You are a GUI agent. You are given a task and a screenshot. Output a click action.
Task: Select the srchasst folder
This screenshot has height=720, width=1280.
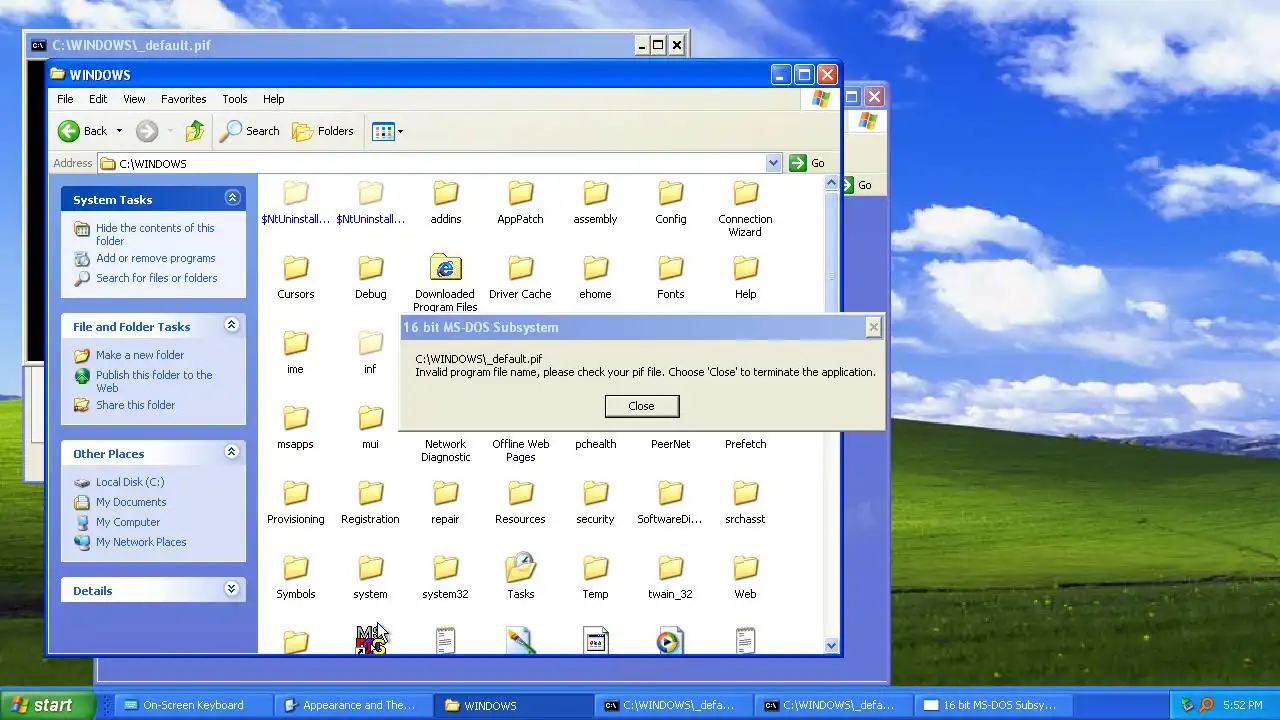[x=745, y=503]
